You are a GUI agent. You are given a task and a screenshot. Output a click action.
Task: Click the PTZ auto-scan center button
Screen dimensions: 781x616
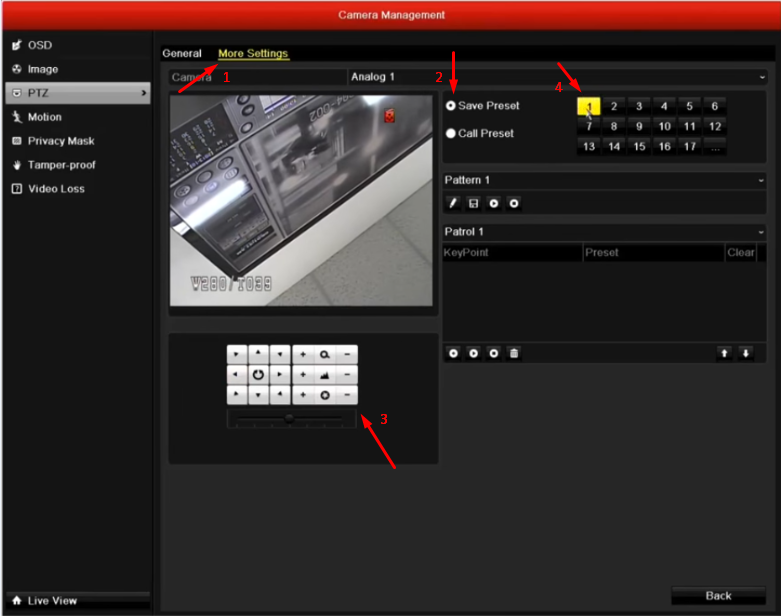pyautogui.click(x=258, y=375)
